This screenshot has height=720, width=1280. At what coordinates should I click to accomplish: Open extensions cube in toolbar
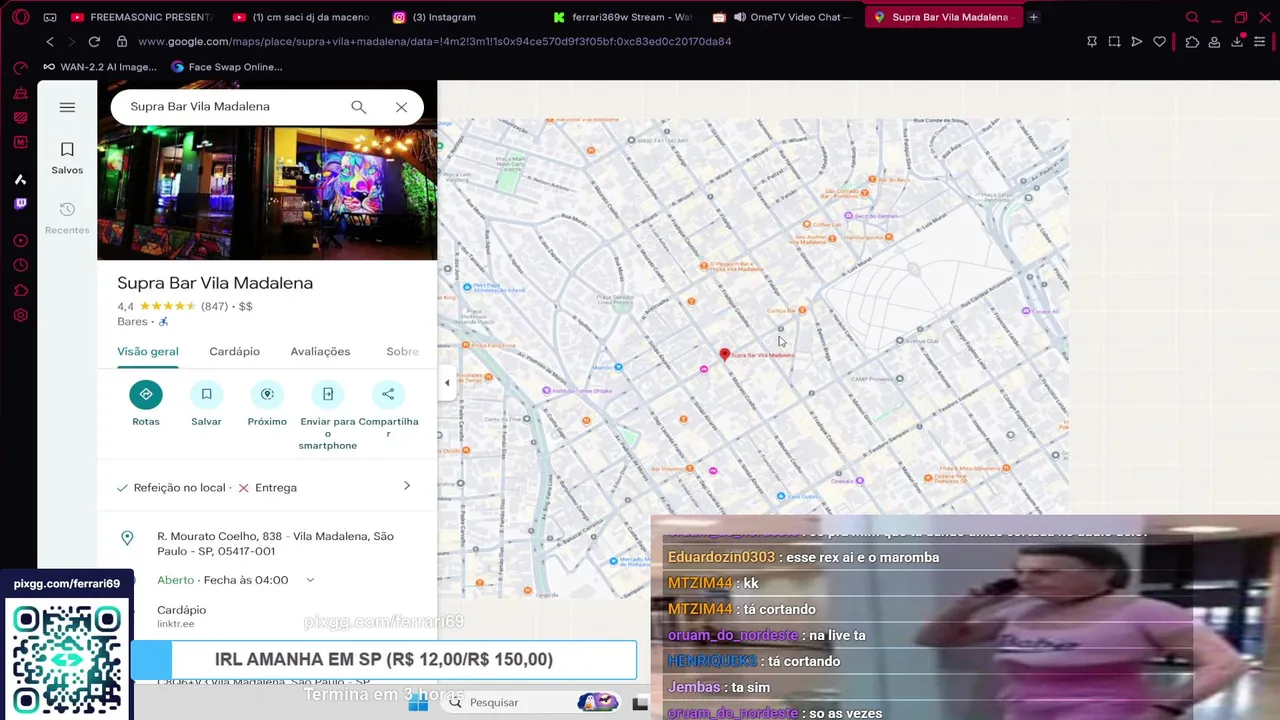[1192, 42]
